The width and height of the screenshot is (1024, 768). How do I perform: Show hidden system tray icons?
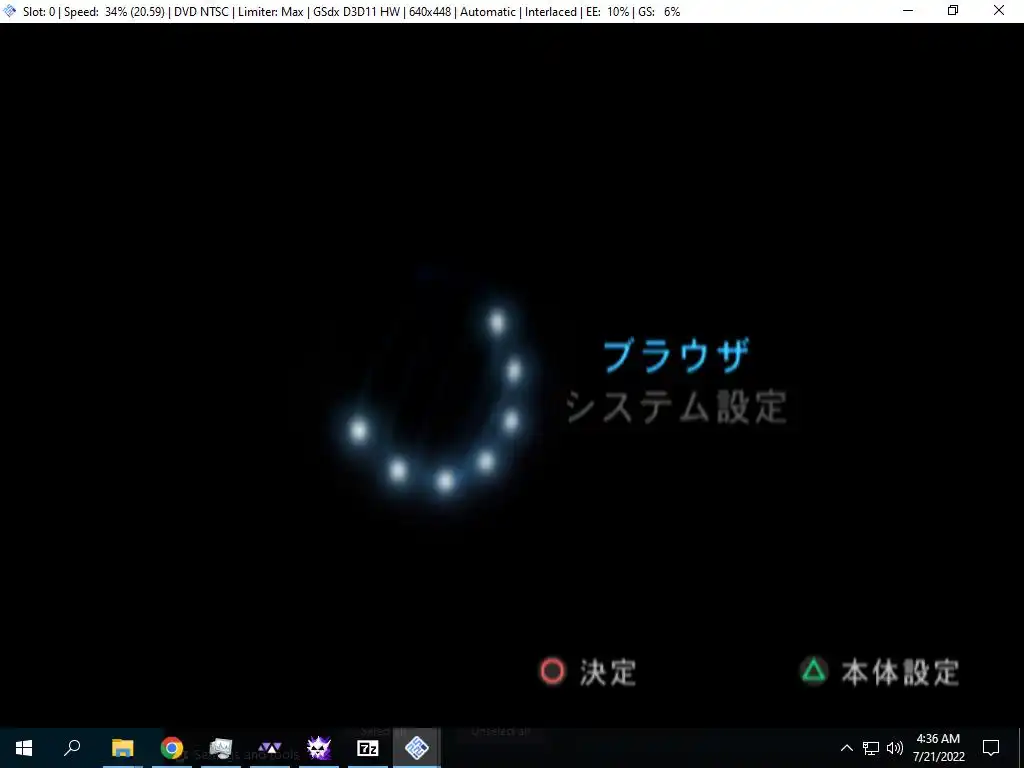(x=846, y=748)
